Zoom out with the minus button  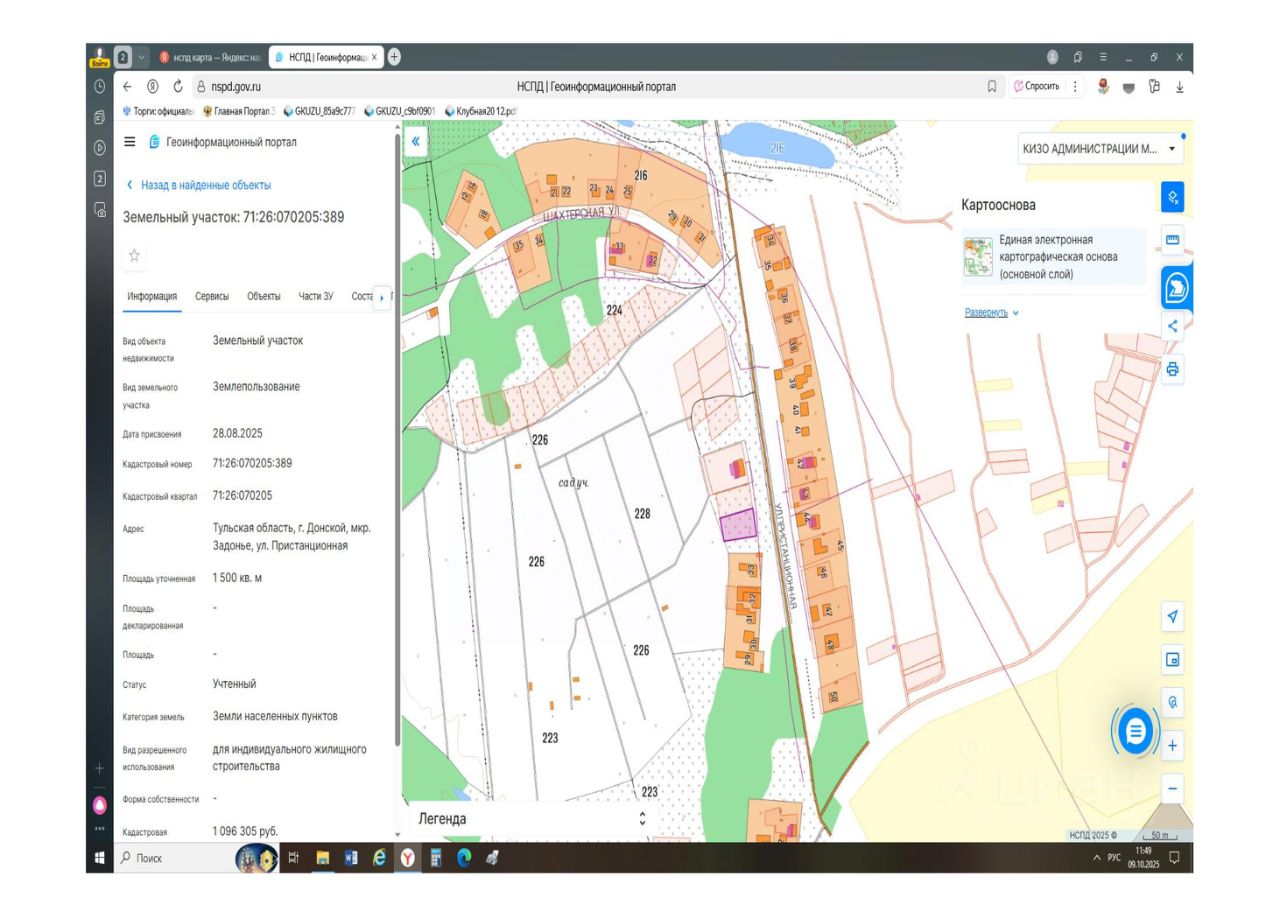click(x=1172, y=787)
